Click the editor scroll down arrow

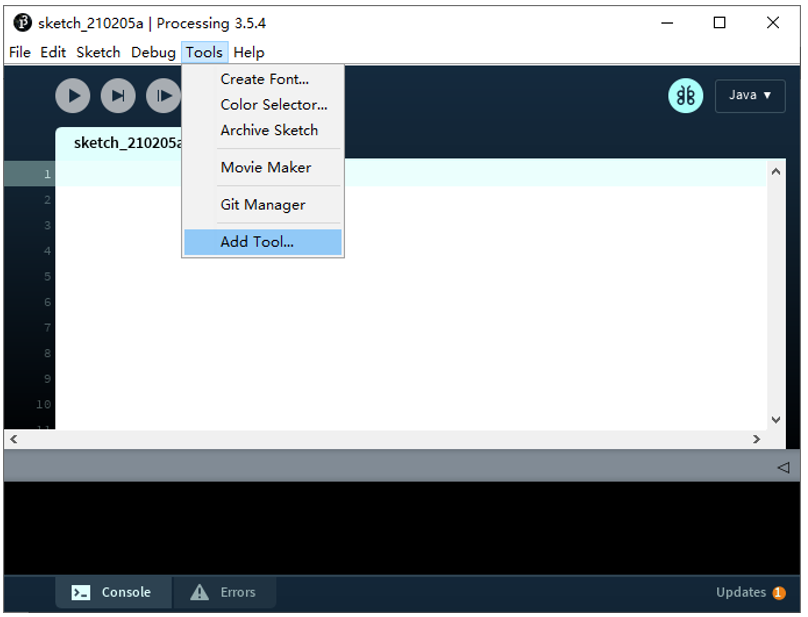776,420
